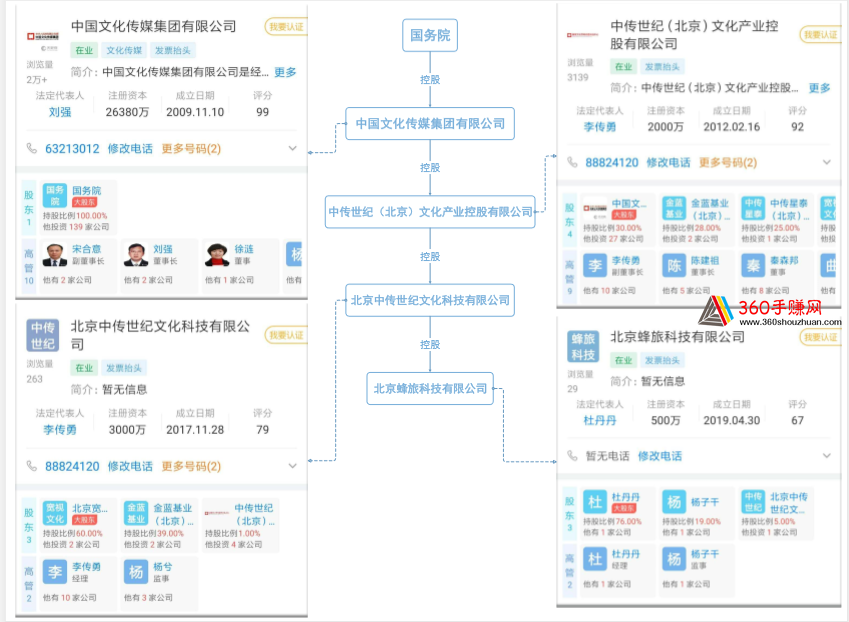Open 国务院 shareholder icon
The height and width of the screenshot is (622, 849).
pos(55,195)
